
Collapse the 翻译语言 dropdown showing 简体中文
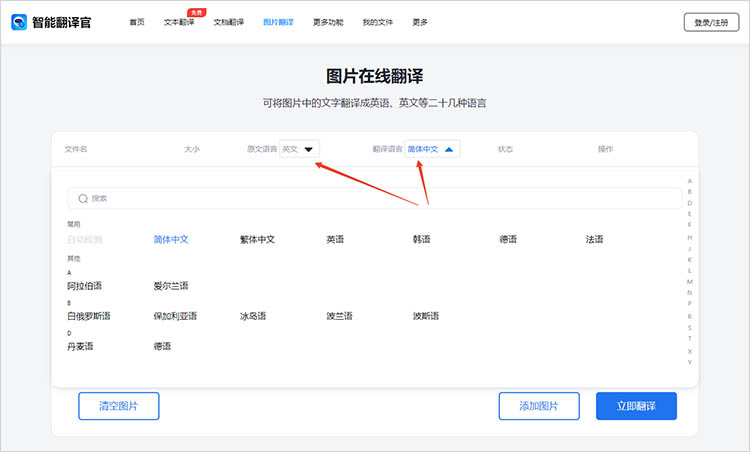tap(432, 149)
